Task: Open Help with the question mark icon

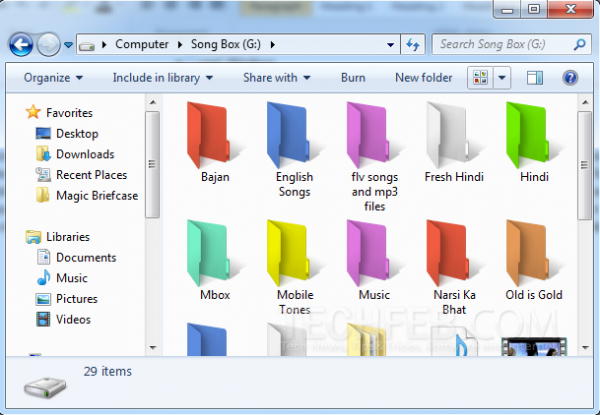Action: (570, 78)
